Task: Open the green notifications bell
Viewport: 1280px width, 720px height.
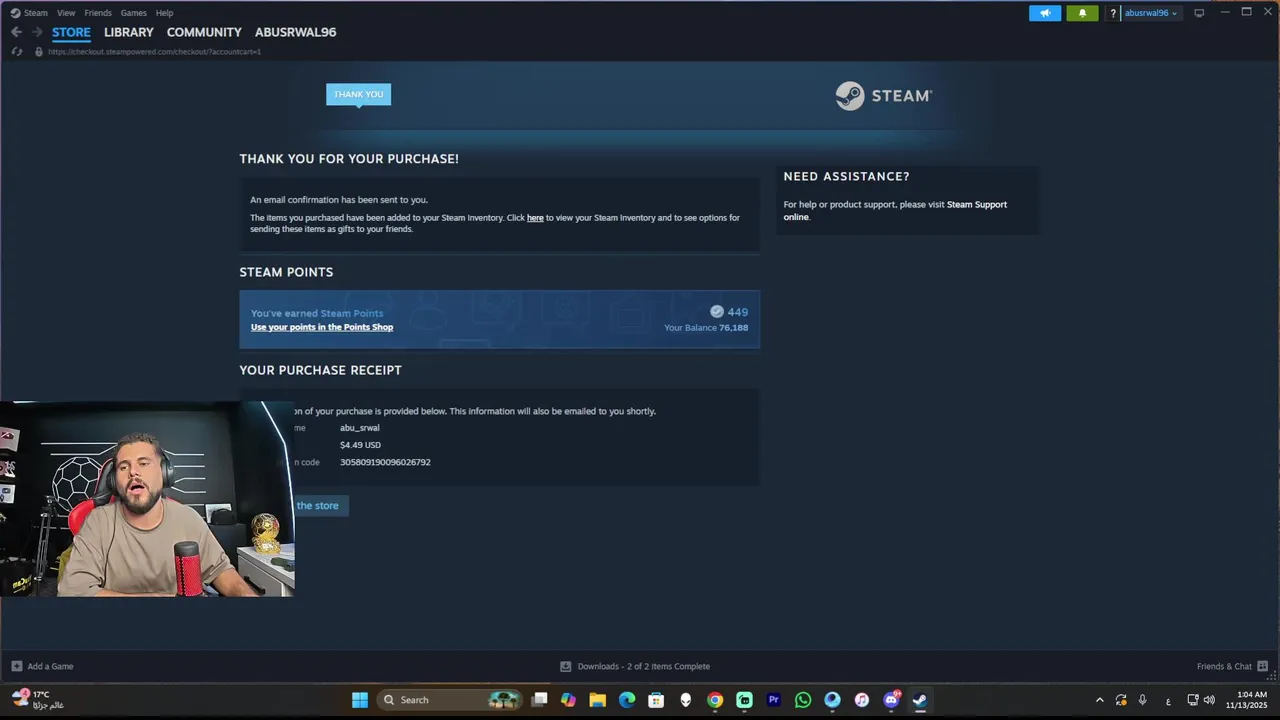Action: (1082, 13)
